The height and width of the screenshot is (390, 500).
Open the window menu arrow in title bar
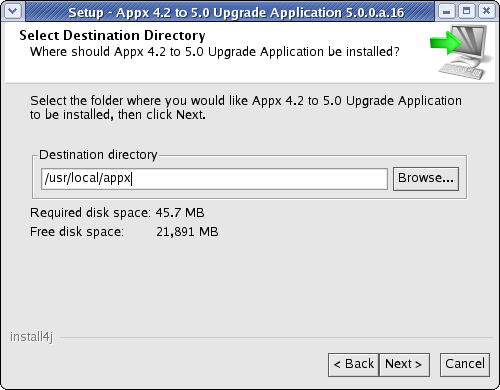tap(13, 11)
